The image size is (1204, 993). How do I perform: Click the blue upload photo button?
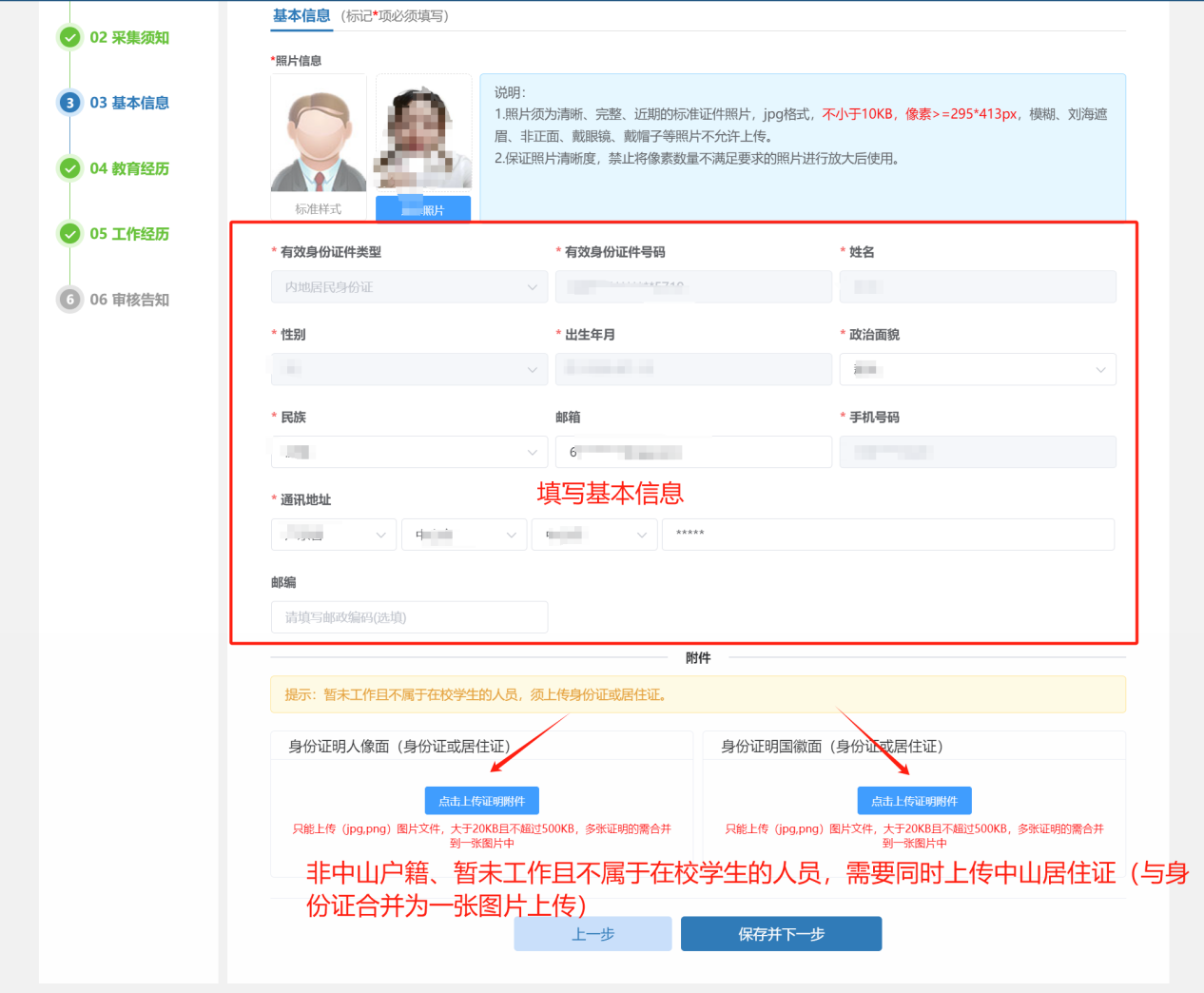click(x=423, y=208)
